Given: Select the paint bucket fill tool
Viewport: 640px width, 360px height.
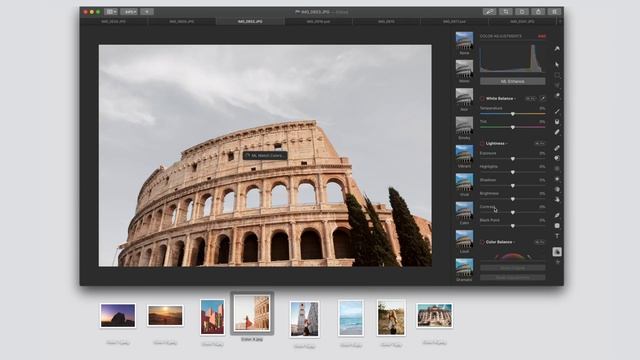Looking at the screenshot, I should [557, 122].
